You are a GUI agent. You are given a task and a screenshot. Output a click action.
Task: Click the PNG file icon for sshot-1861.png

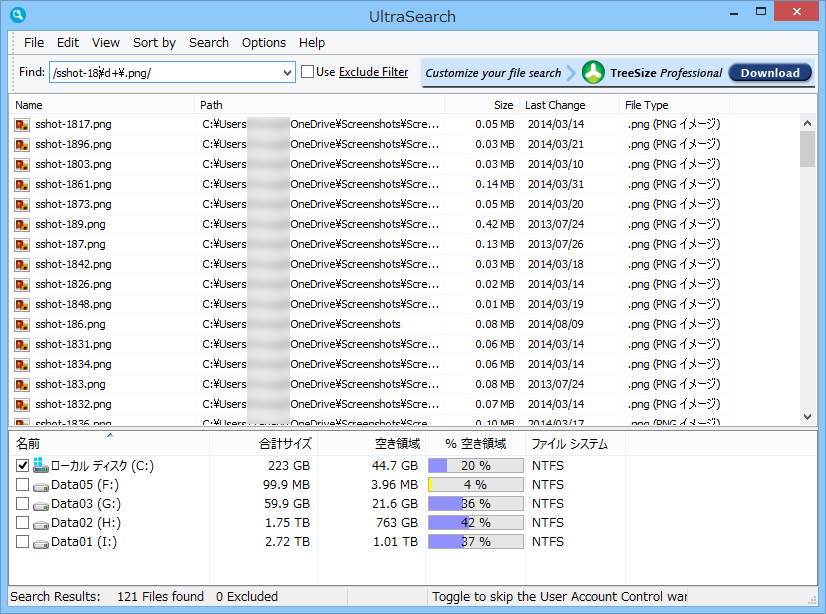(x=22, y=184)
